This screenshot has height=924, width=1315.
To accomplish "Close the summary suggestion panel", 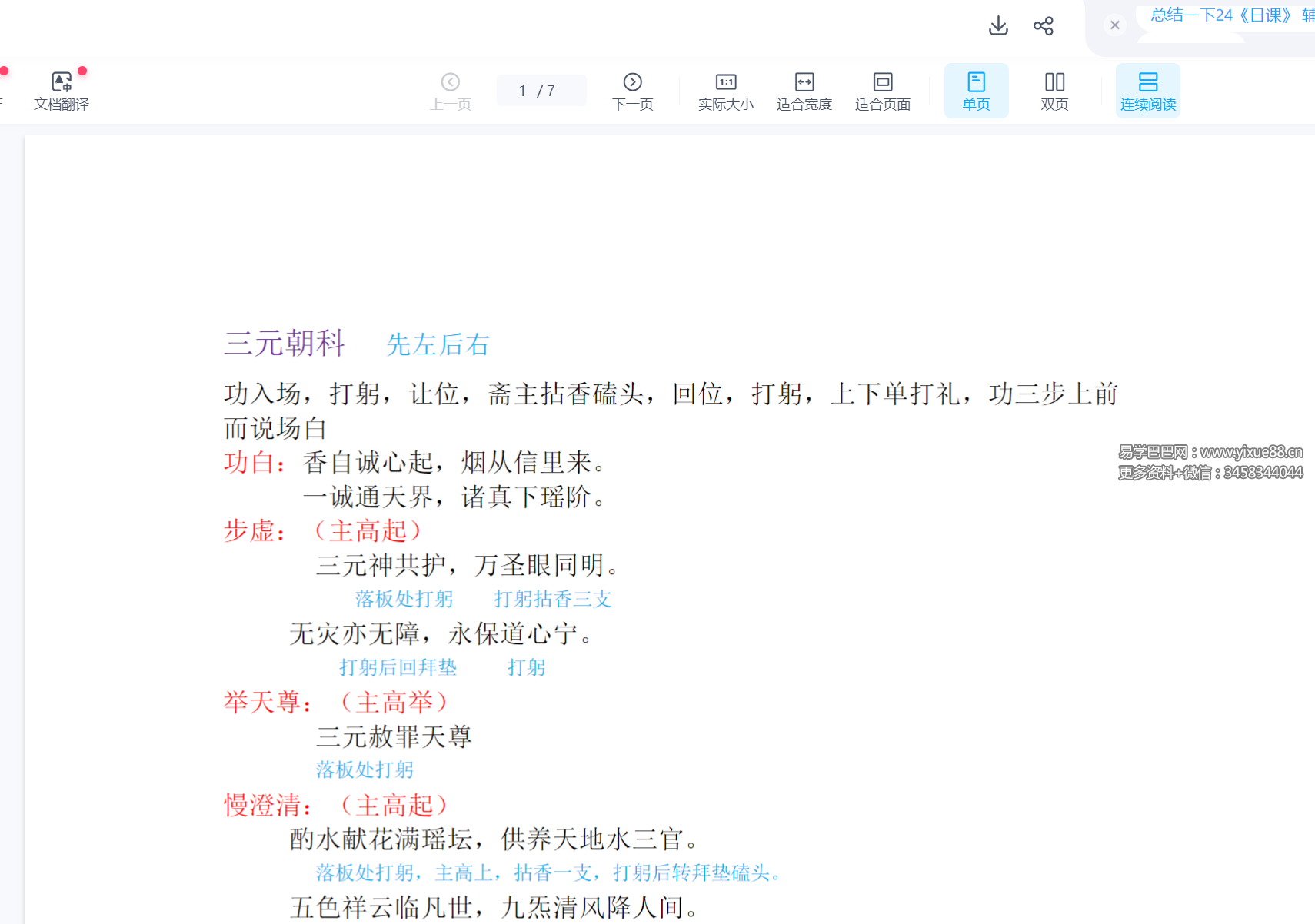I will click(x=1114, y=25).
